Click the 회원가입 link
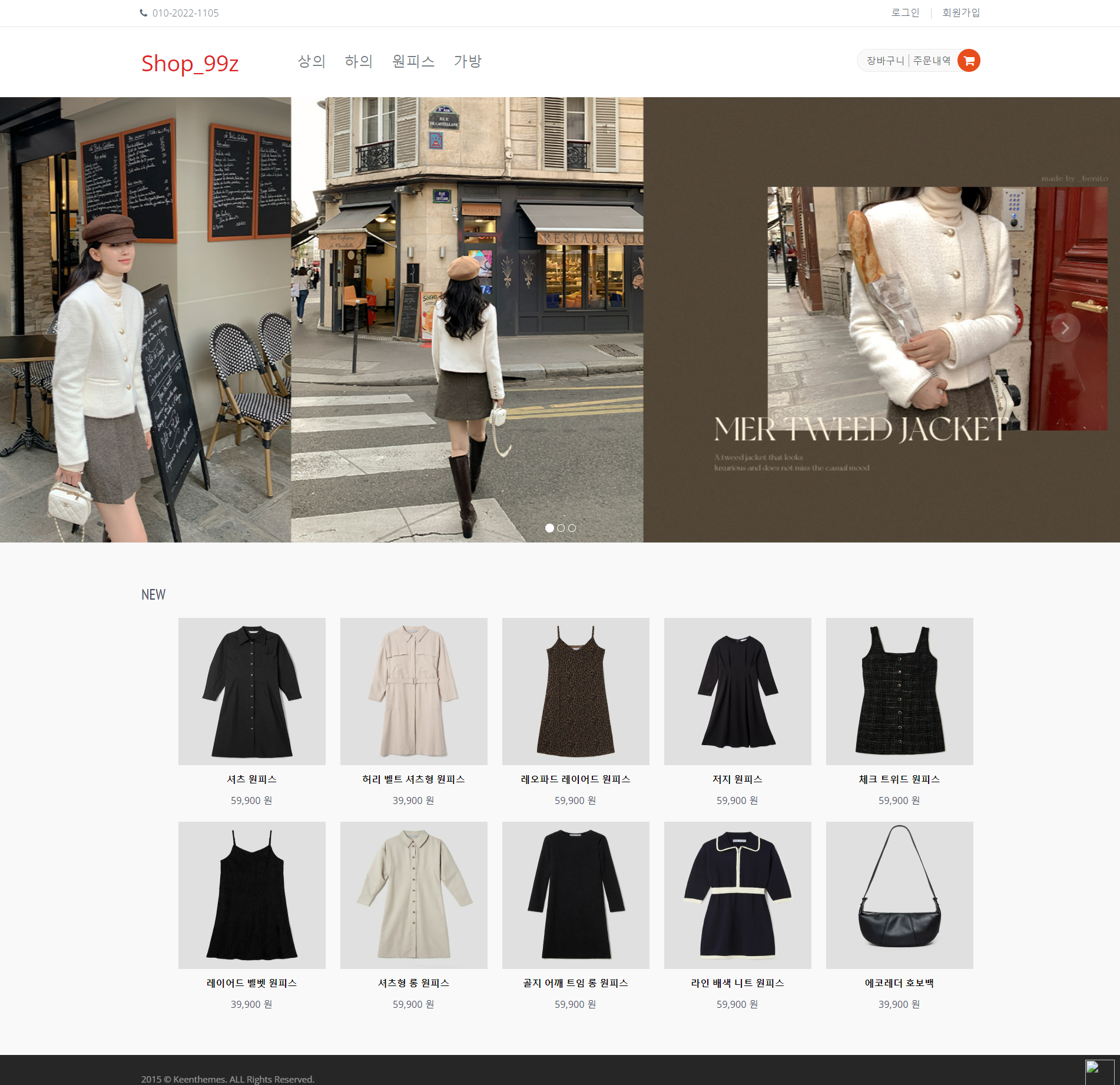The height and width of the screenshot is (1085, 1120). (961, 12)
